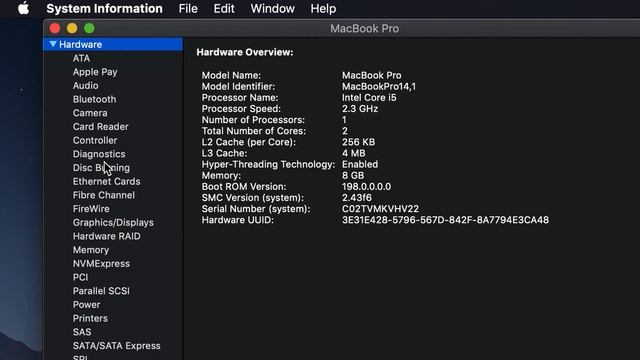The image size is (640, 360).
Task: Select Diagnostics in the sidebar
Action: tap(99, 154)
